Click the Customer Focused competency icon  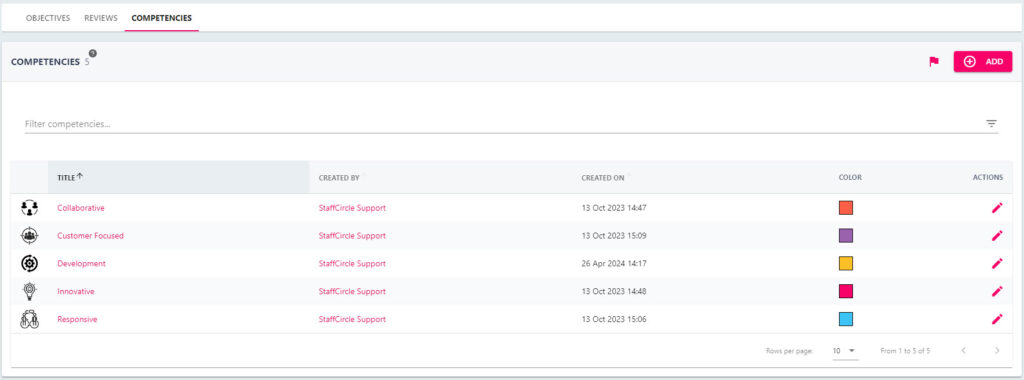[x=29, y=236]
